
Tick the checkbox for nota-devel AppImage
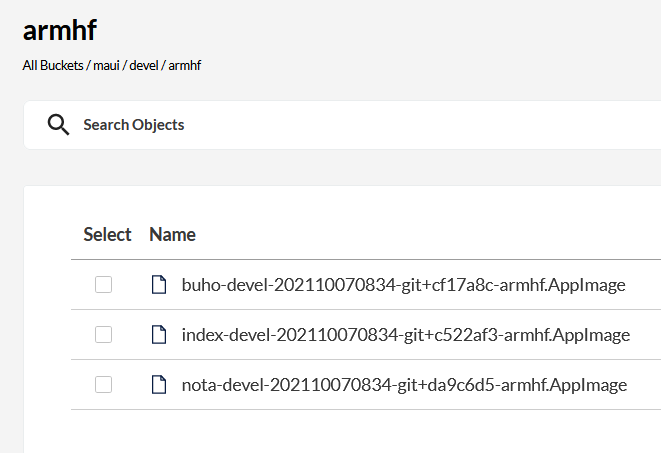coord(103,384)
